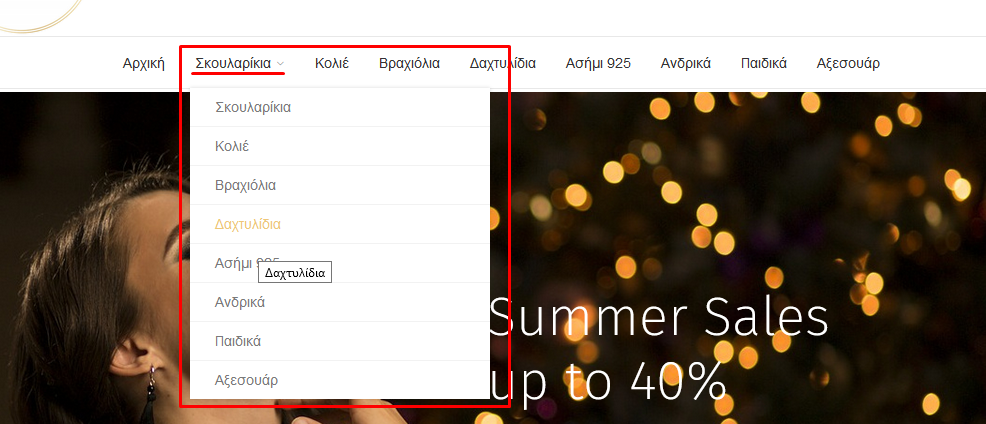Select Ασήμι 925 in the dropdown list
This screenshot has width=986, height=424.
(340, 263)
